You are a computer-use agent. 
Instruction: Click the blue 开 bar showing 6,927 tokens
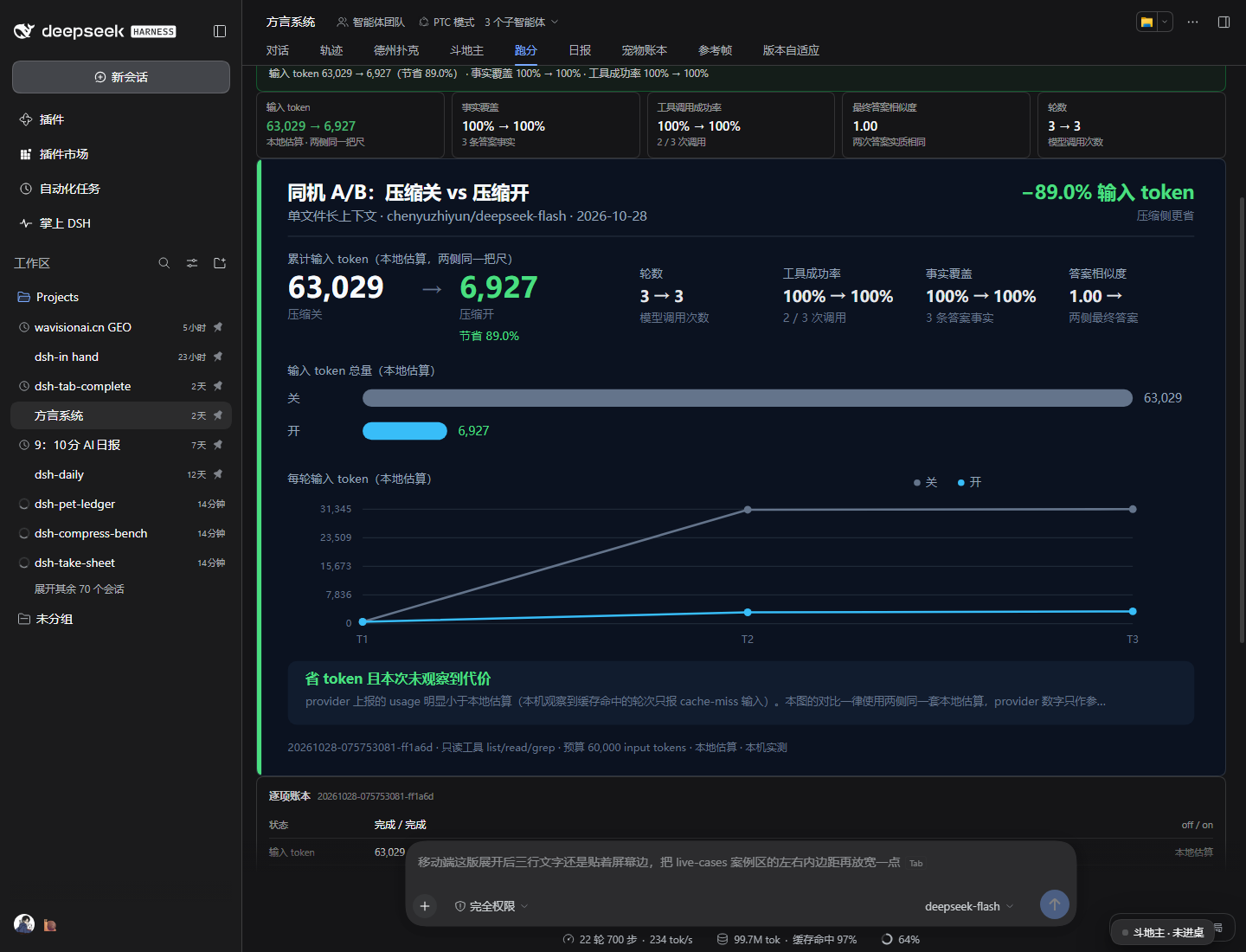[405, 431]
